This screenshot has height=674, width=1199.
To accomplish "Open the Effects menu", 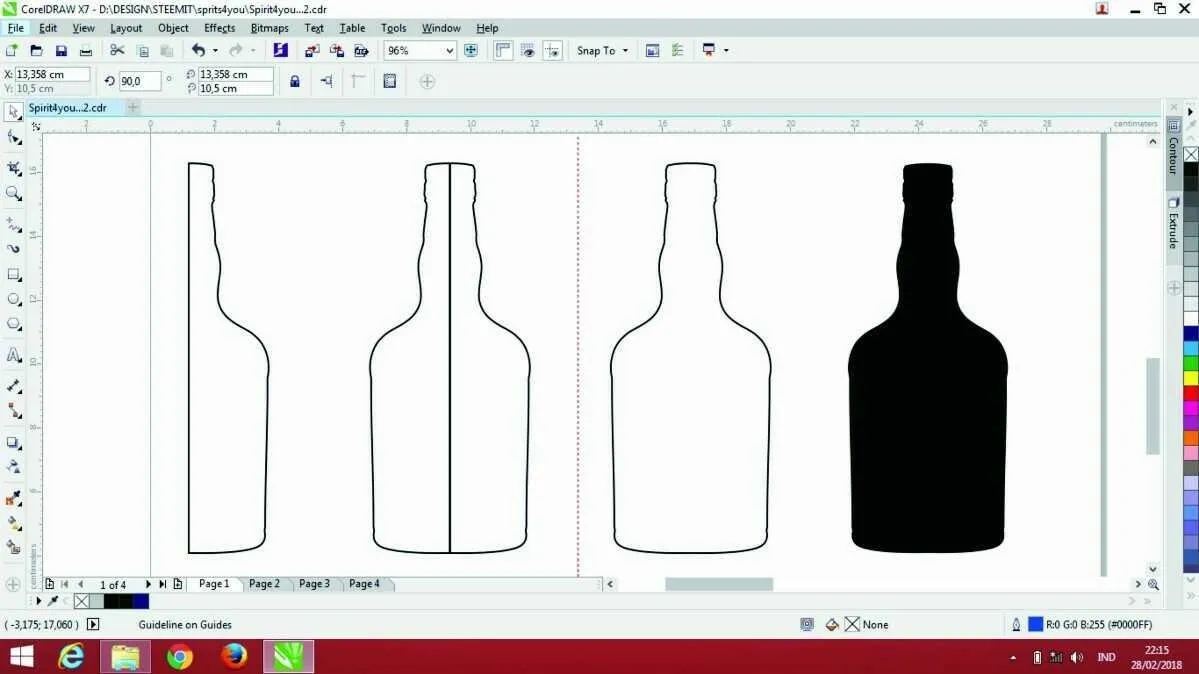I will point(219,28).
